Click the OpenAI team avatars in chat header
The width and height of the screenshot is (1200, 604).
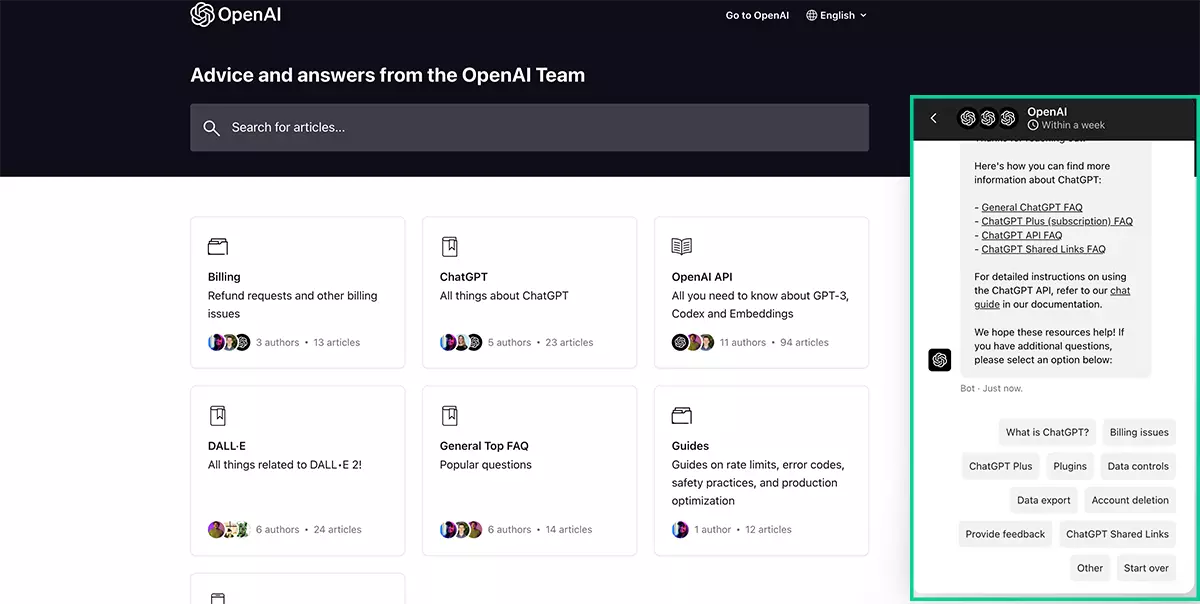[x=987, y=118]
